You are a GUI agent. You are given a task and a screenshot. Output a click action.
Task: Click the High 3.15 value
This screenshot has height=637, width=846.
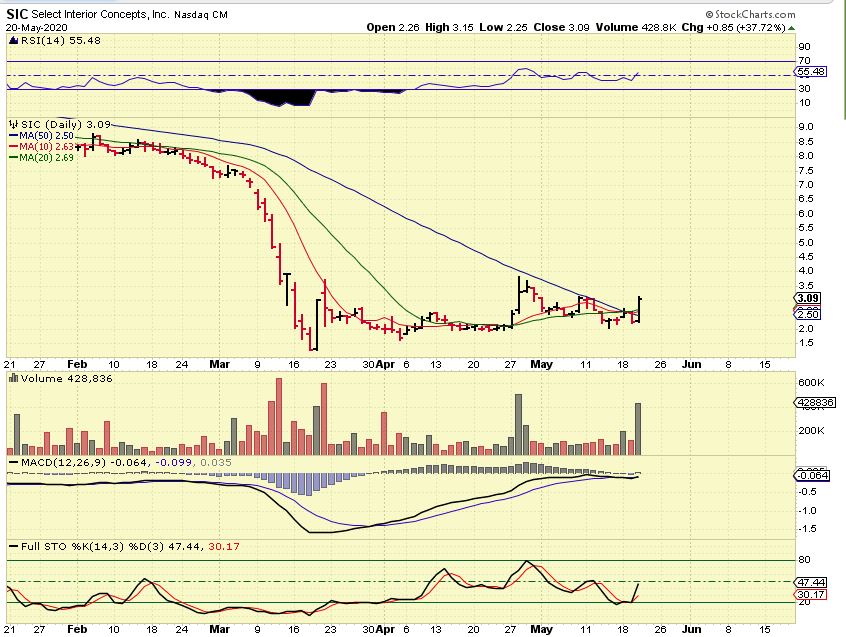447,28
